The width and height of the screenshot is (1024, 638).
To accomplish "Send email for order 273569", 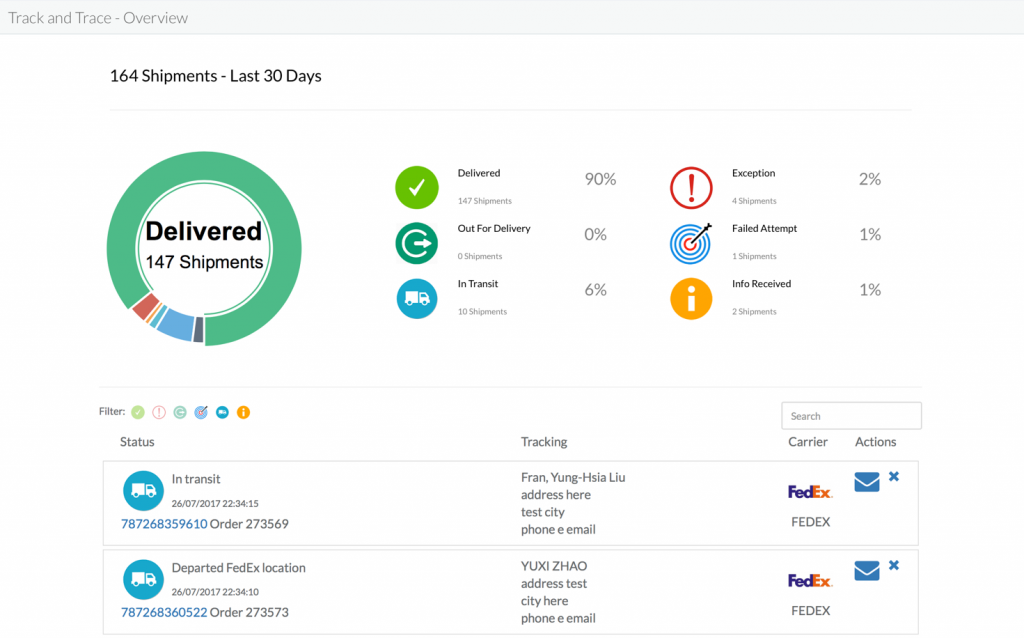I will point(867,482).
